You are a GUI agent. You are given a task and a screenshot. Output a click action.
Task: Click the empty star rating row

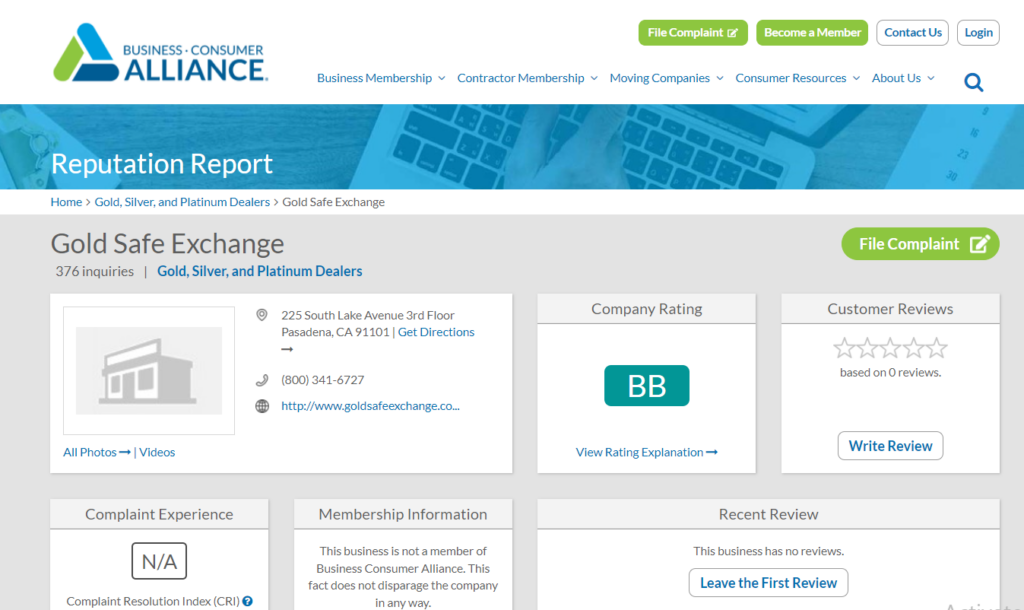890,348
